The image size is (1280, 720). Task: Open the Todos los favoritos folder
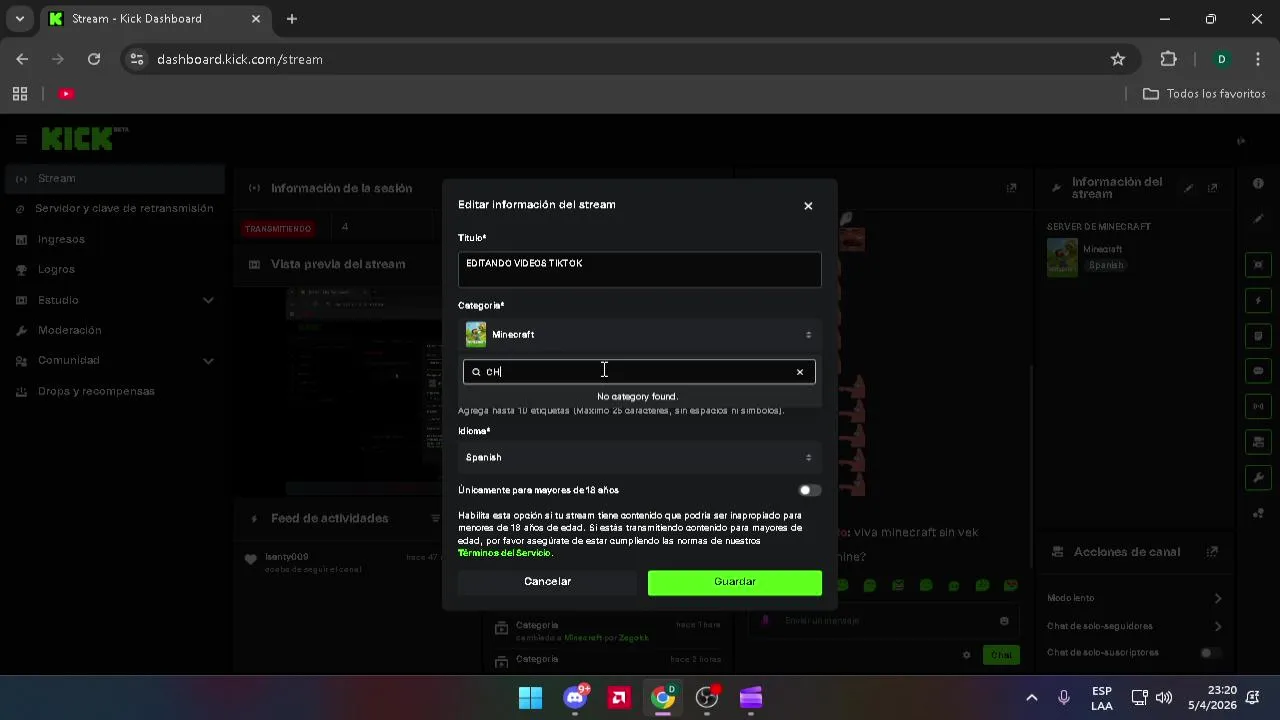(1204, 93)
